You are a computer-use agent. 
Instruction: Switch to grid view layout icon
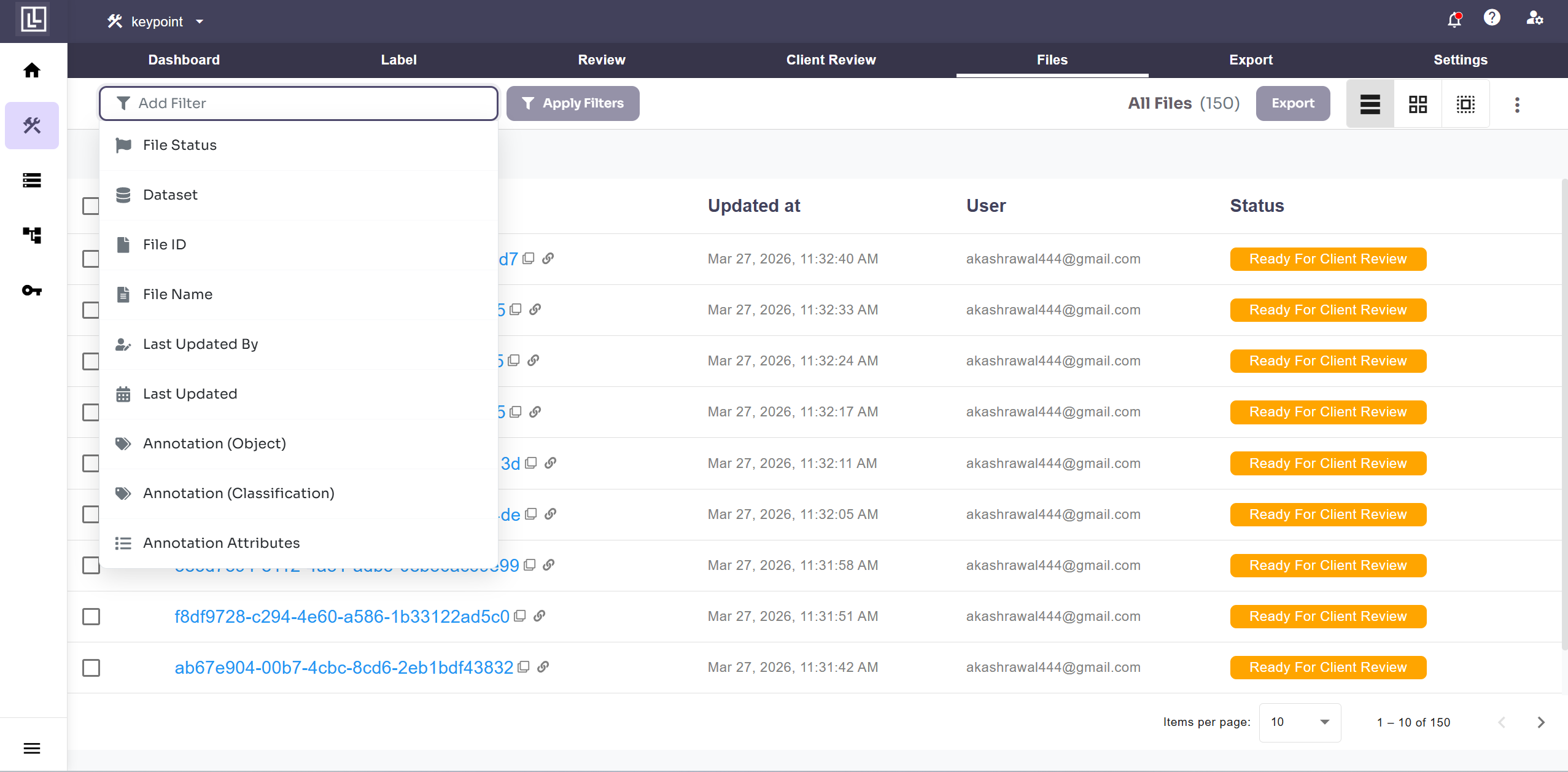pos(1418,104)
